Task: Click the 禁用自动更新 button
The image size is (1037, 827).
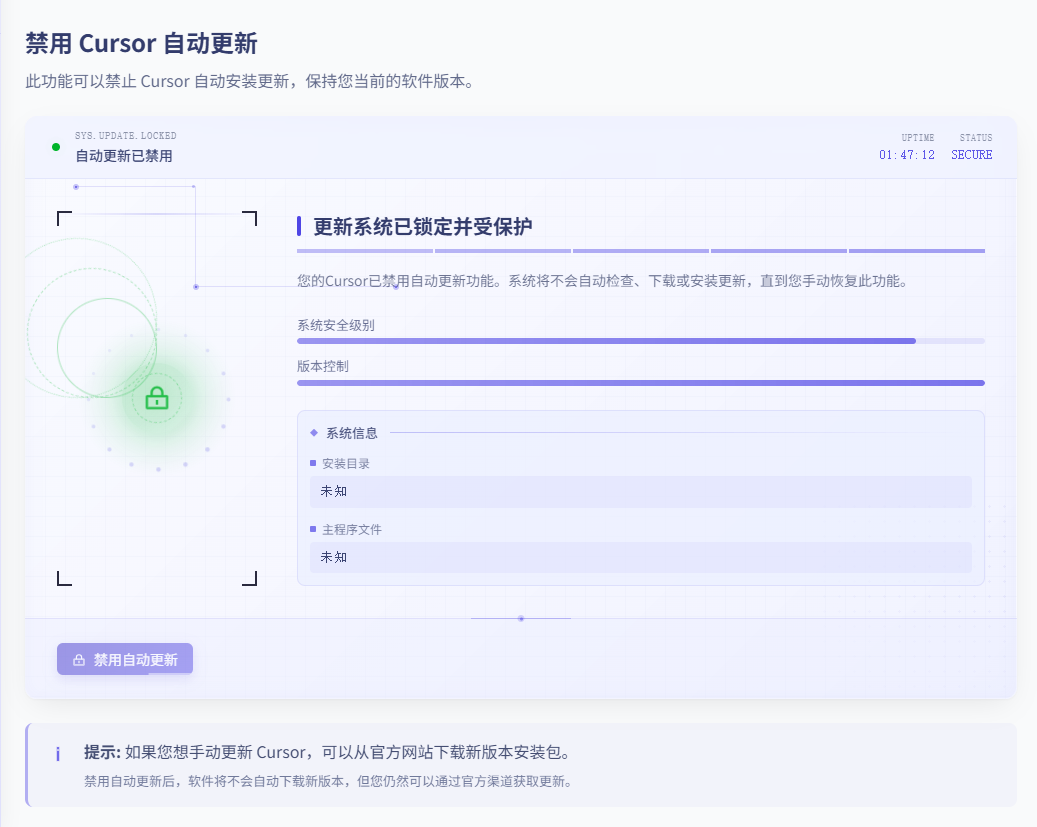Action: (125, 659)
